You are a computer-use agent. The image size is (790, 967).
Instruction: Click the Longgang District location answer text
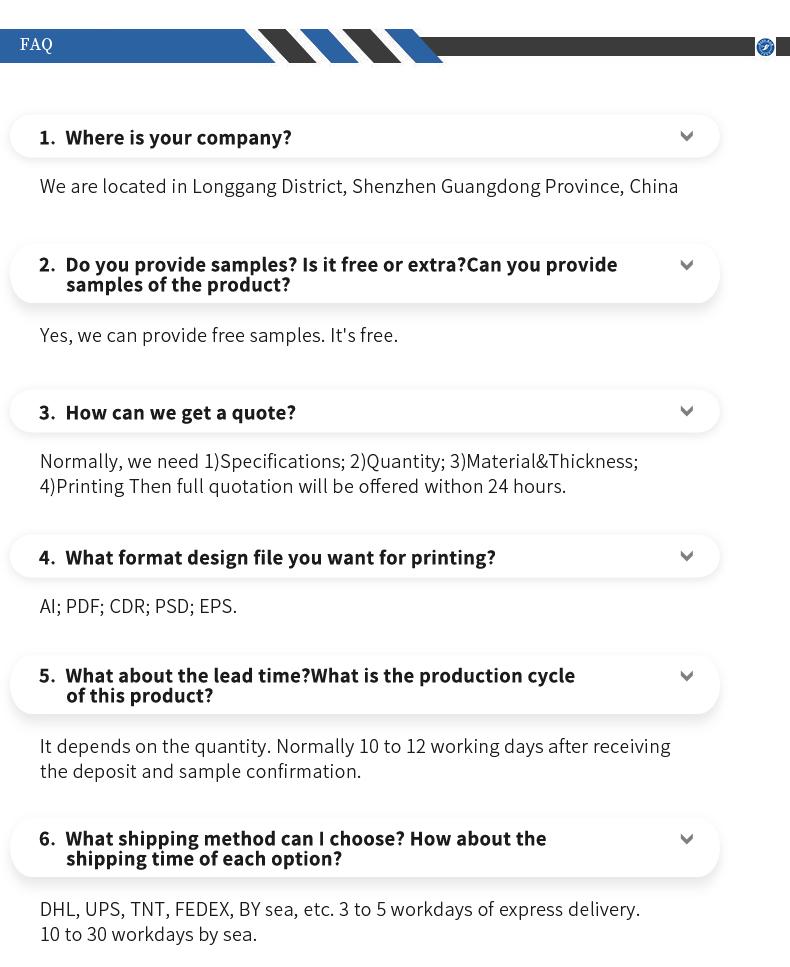[x=359, y=187]
